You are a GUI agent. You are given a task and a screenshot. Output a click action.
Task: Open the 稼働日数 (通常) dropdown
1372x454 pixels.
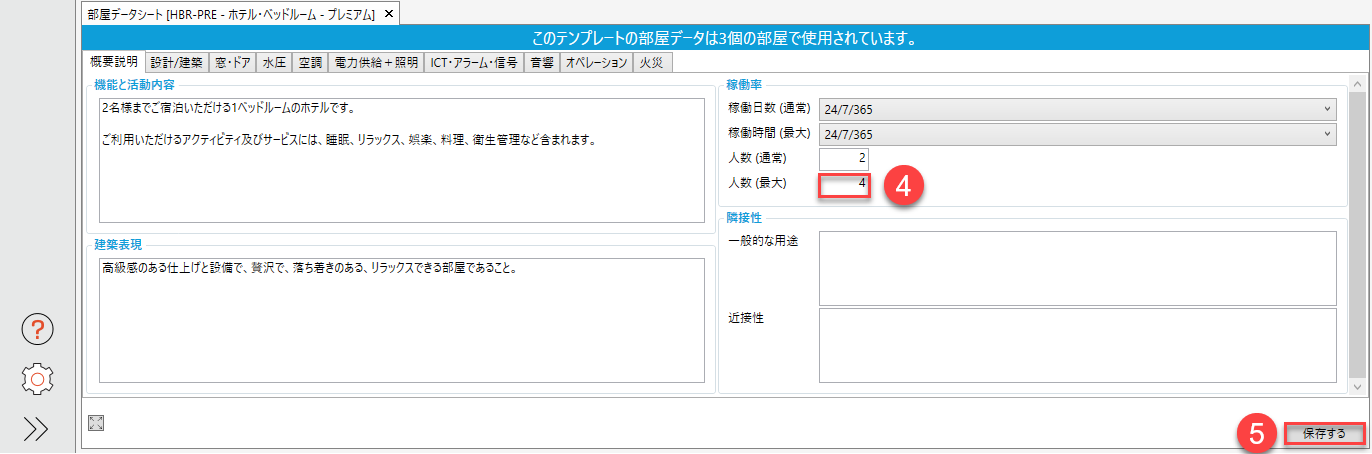[x=1077, y=109]
